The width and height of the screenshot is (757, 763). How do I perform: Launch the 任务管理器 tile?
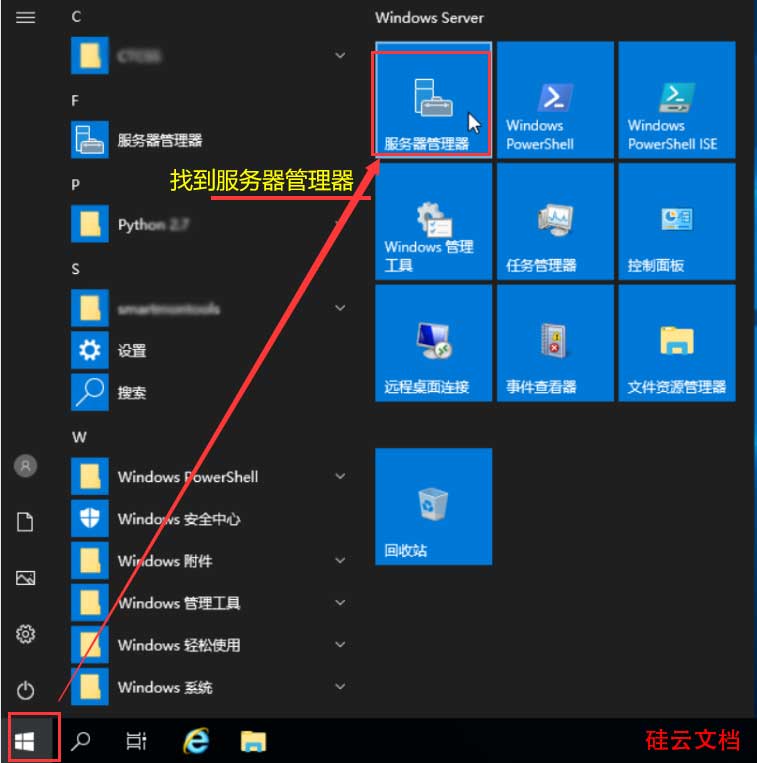pos(555,222)
